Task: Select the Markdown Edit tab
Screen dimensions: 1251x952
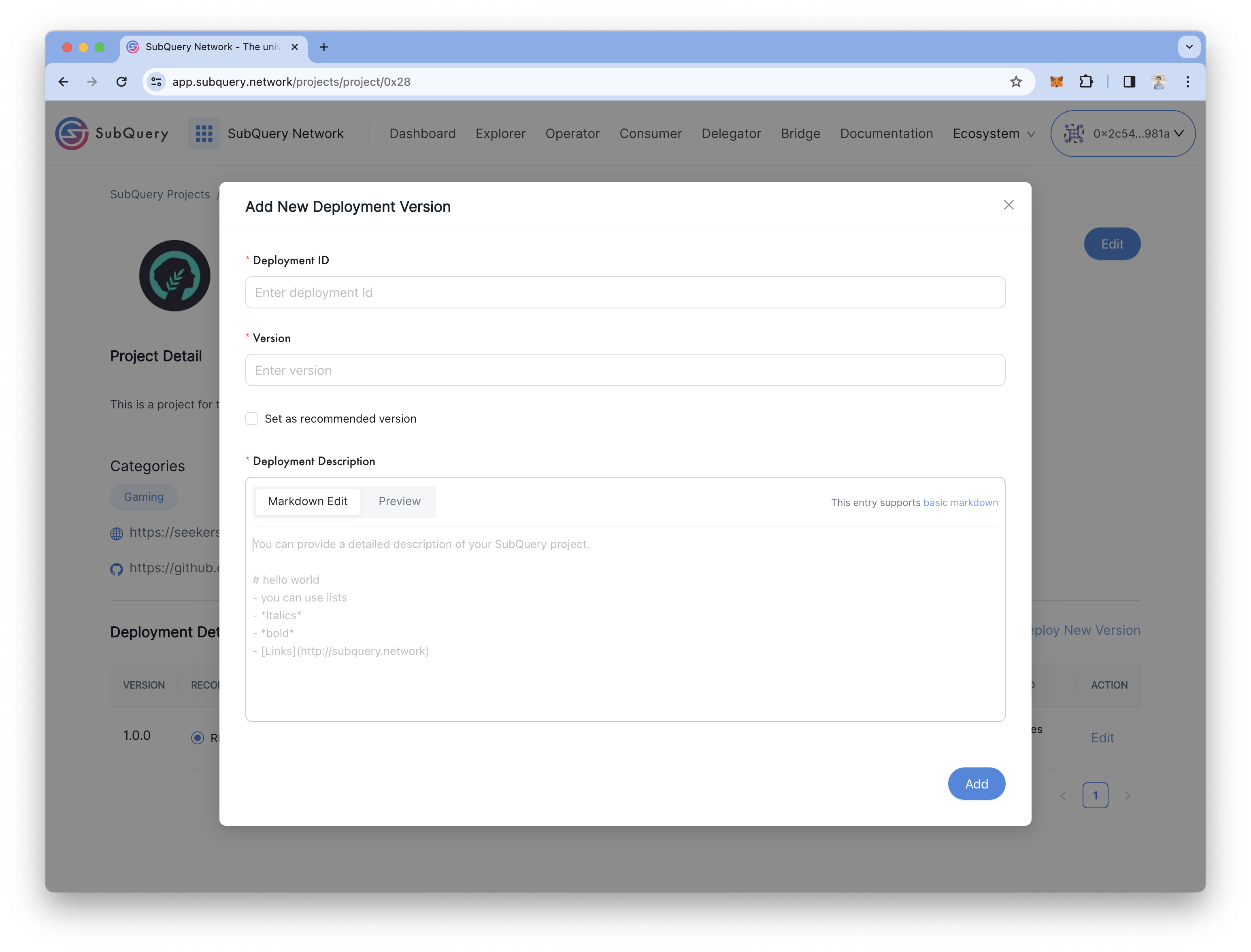Action: click(307, 500)
